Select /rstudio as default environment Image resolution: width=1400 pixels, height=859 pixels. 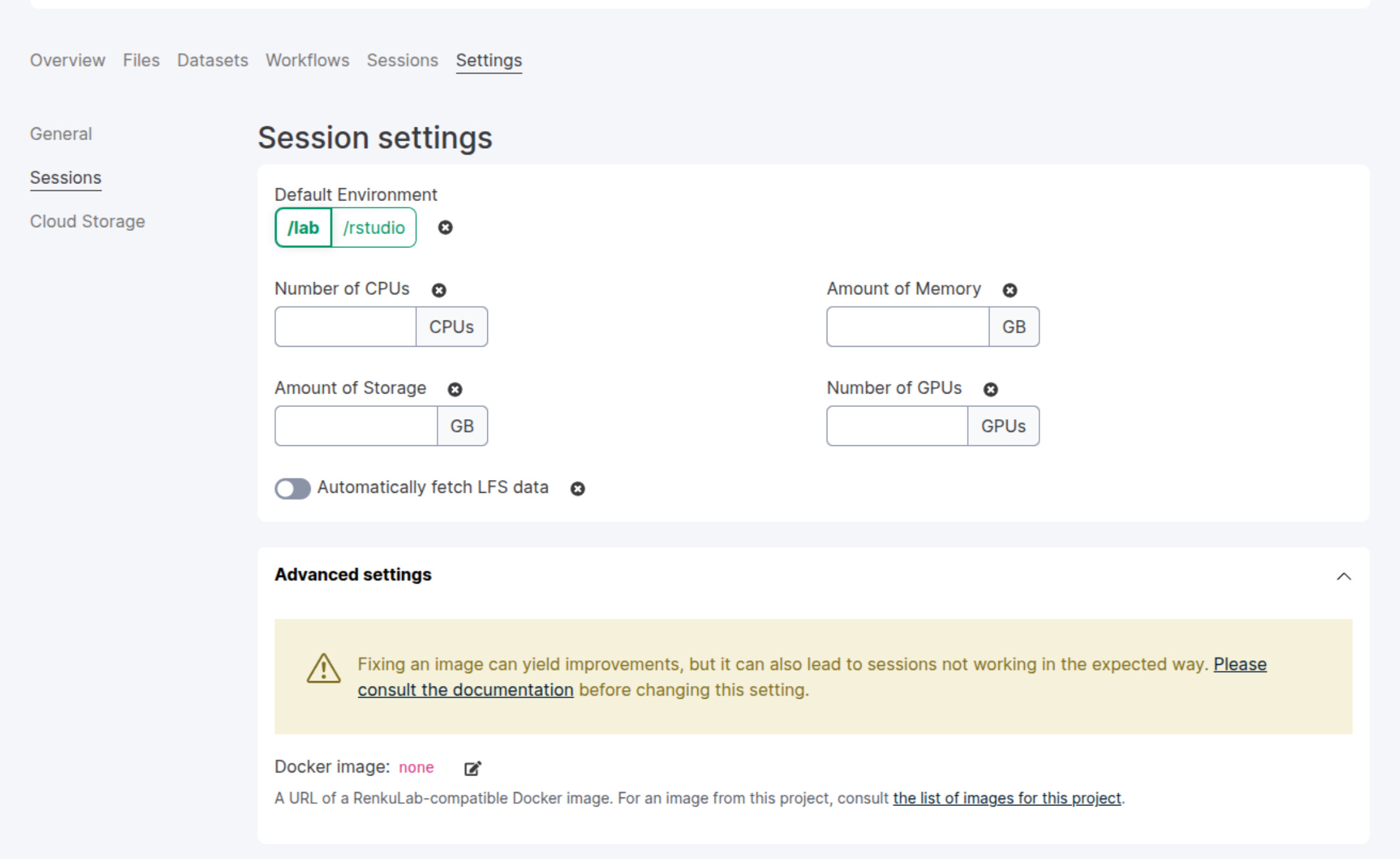[x=373, y=228]
